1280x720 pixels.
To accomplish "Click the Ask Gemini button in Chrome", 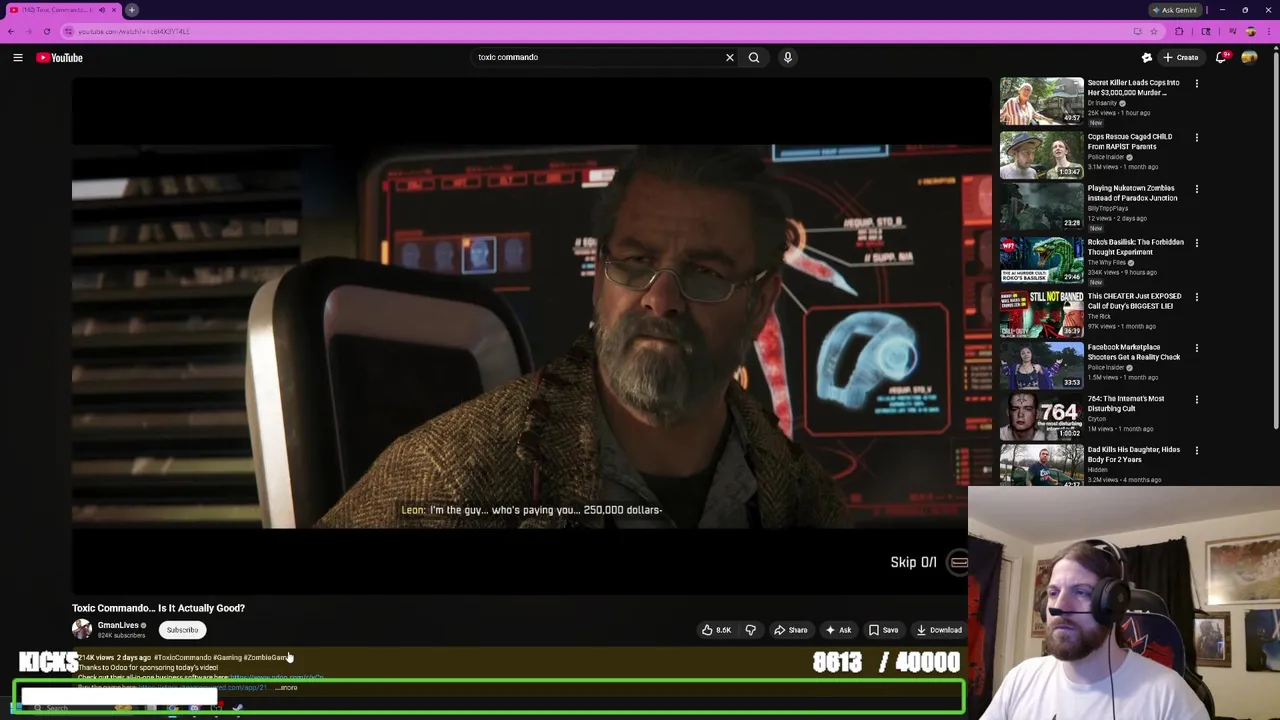I will [x=1174, y=10].
